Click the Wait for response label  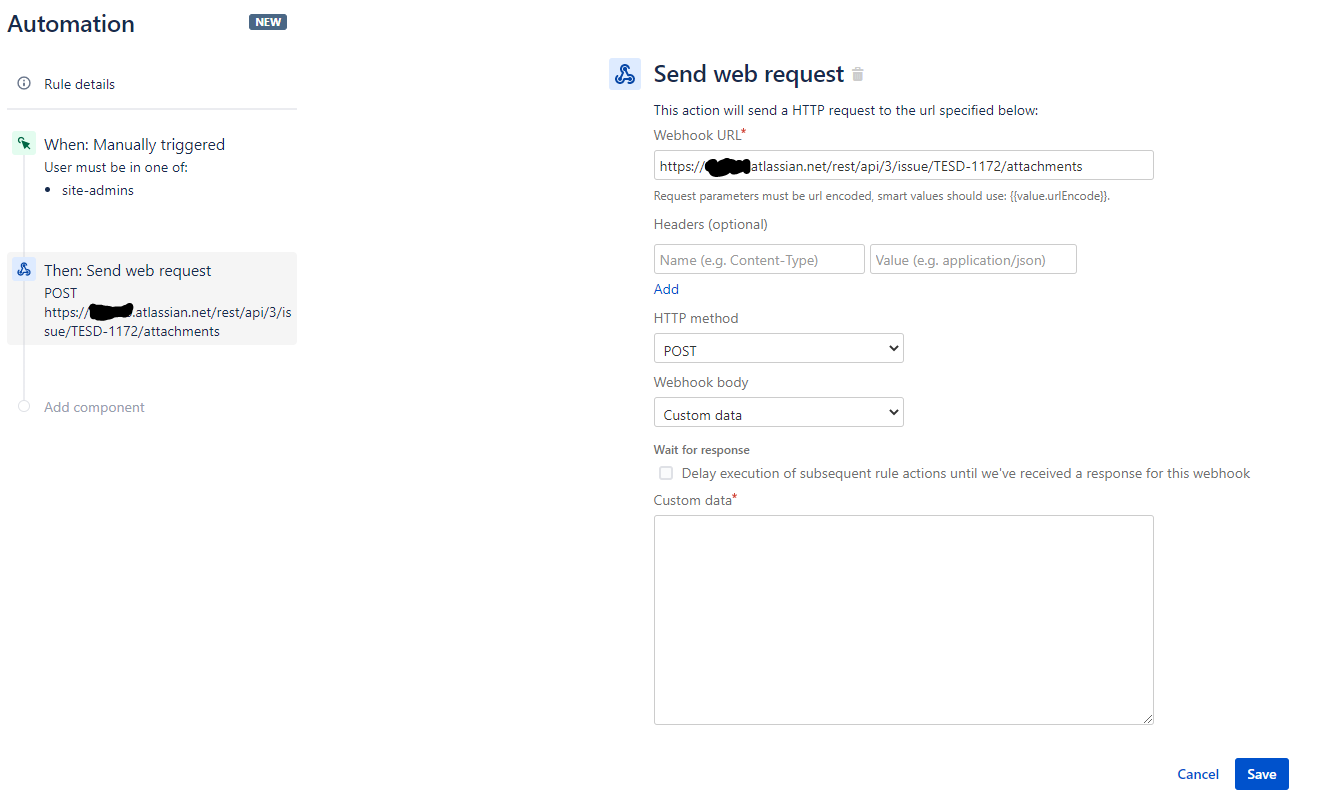[702, 450]
